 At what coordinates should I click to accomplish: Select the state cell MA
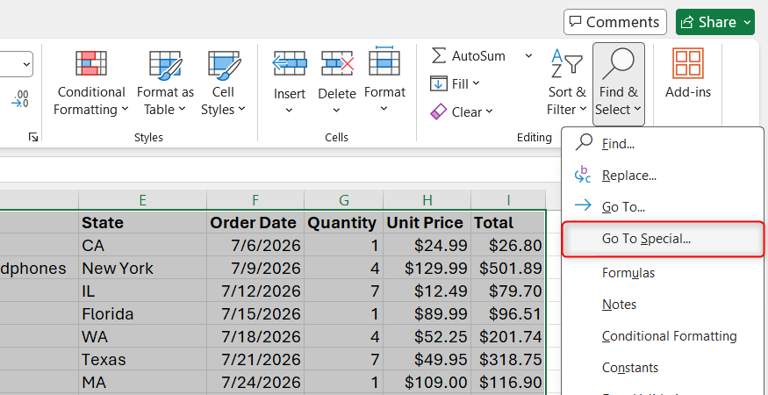(143, 382)
